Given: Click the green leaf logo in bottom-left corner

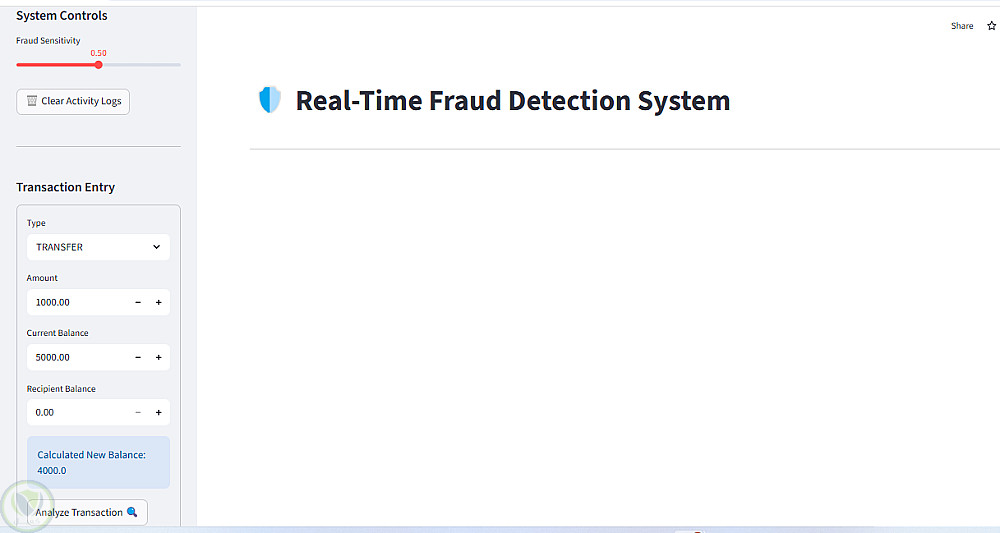Looking at the screenshot, I should [x=25, y=506].
